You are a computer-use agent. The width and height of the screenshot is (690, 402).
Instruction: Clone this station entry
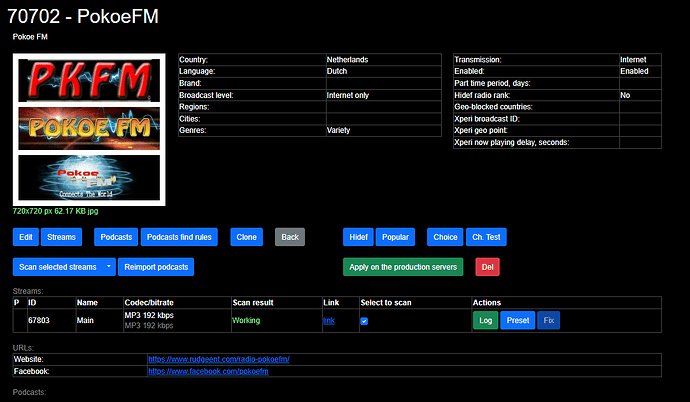pos(246,237)
